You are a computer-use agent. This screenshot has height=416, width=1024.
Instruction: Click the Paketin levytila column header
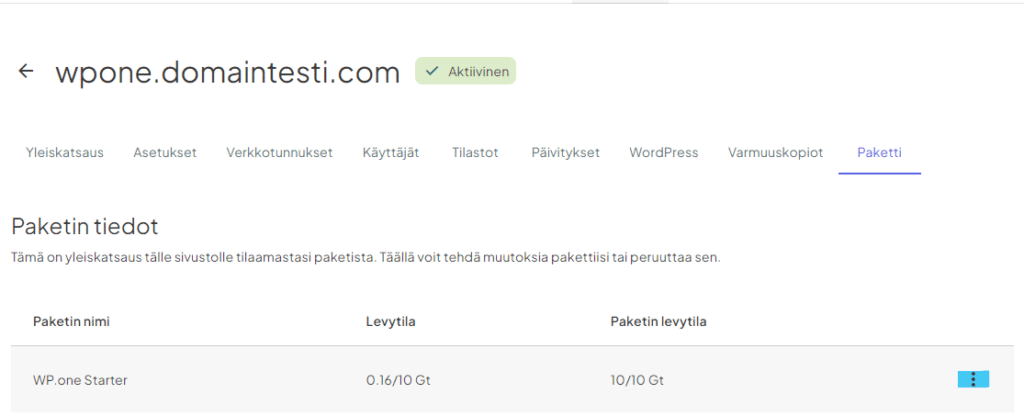659,321
